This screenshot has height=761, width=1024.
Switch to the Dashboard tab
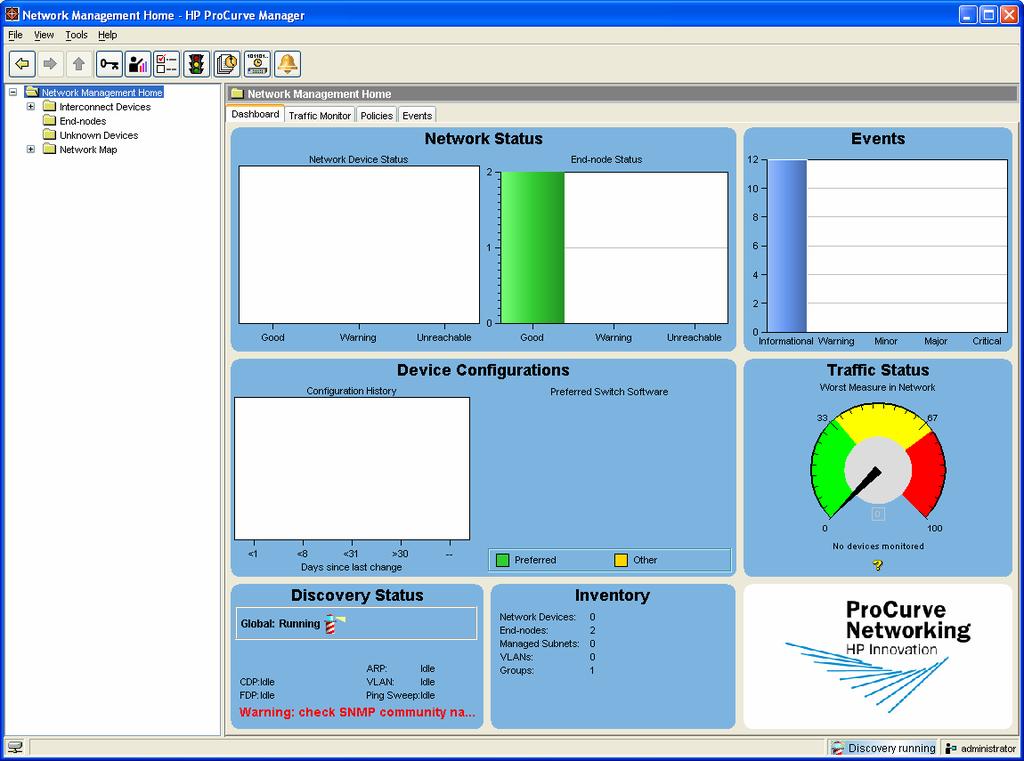coord(255,114)
